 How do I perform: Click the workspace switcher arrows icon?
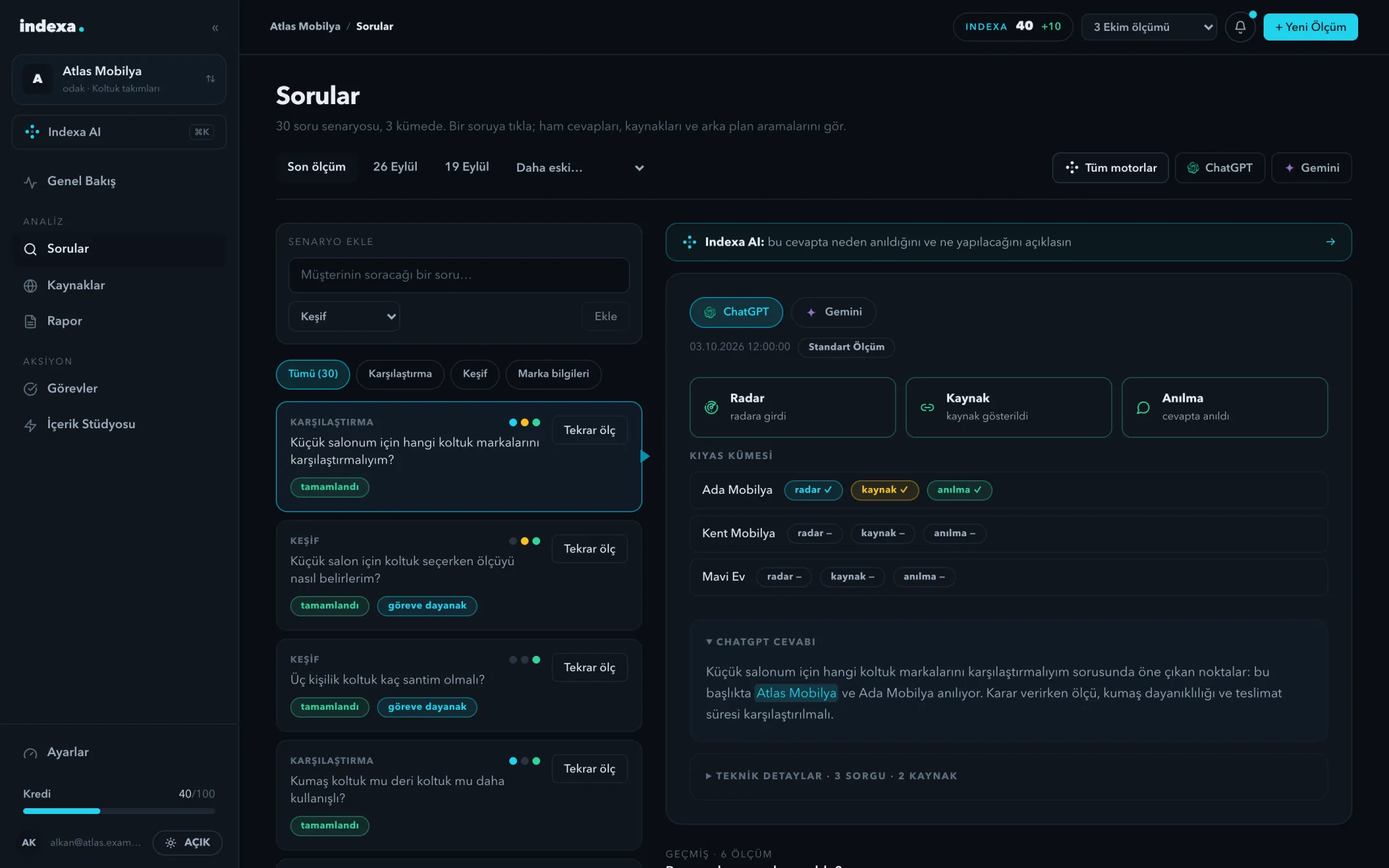point(210,78)
